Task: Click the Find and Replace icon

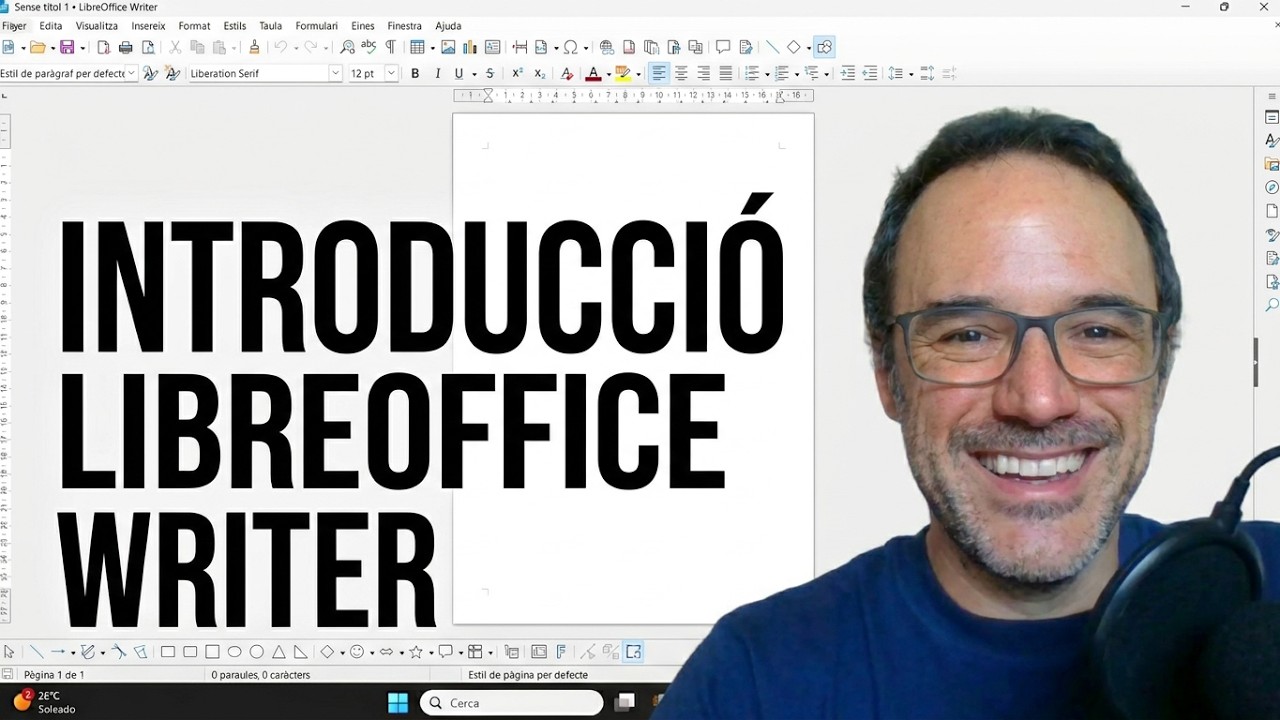Action: (x=347, y=47)
